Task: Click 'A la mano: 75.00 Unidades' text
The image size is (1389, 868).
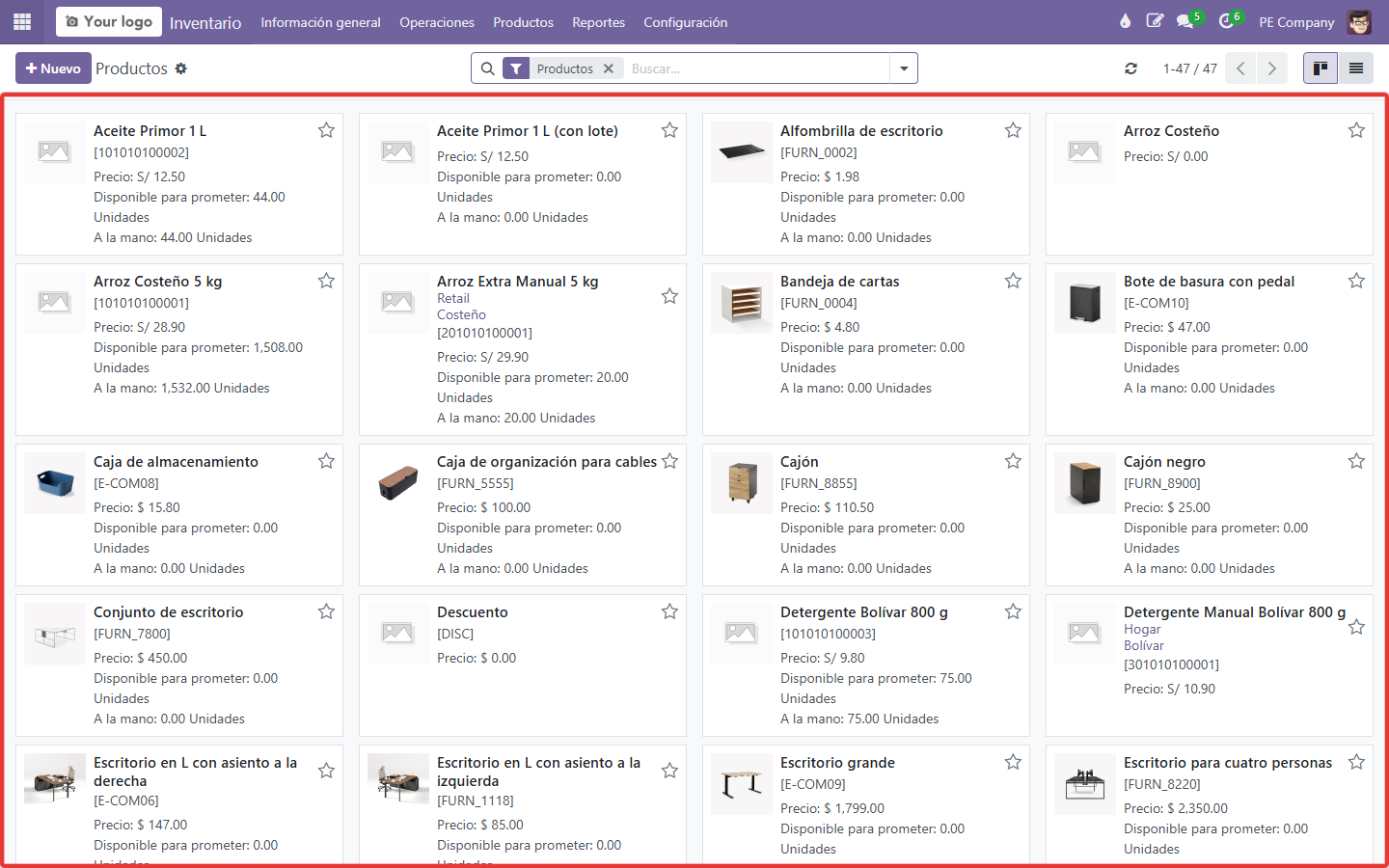Action: tap(859, 719)
